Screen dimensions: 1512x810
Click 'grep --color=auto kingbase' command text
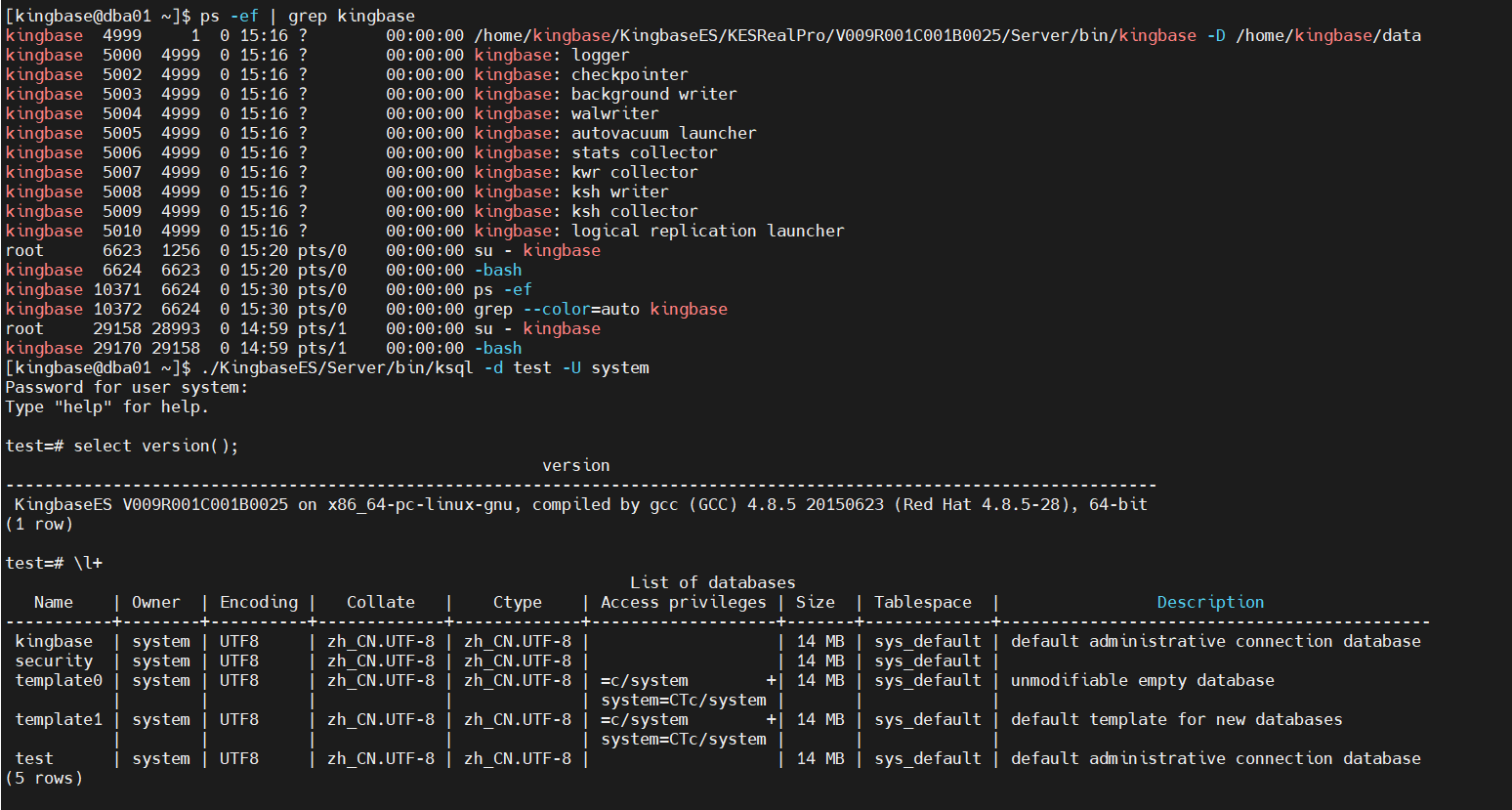pos(601,309)
